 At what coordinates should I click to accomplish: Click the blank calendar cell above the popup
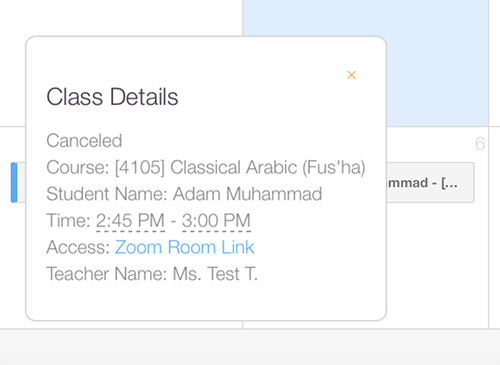(x=121, y=17)
